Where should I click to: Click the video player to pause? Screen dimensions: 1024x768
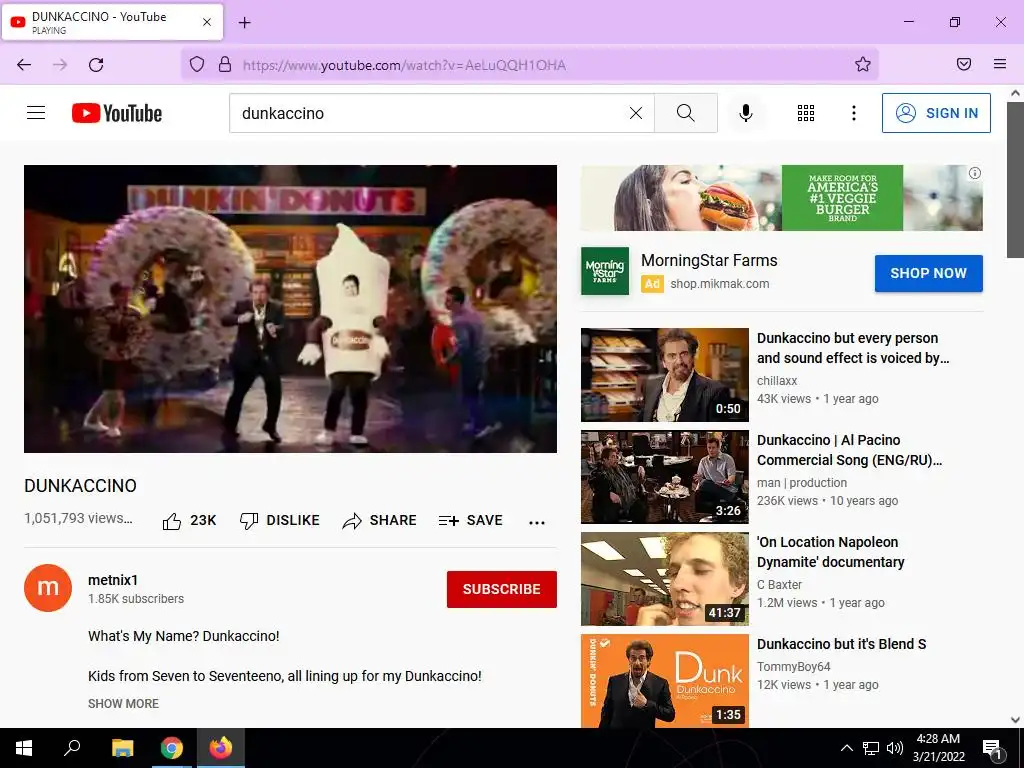click(x=291, y=308)
